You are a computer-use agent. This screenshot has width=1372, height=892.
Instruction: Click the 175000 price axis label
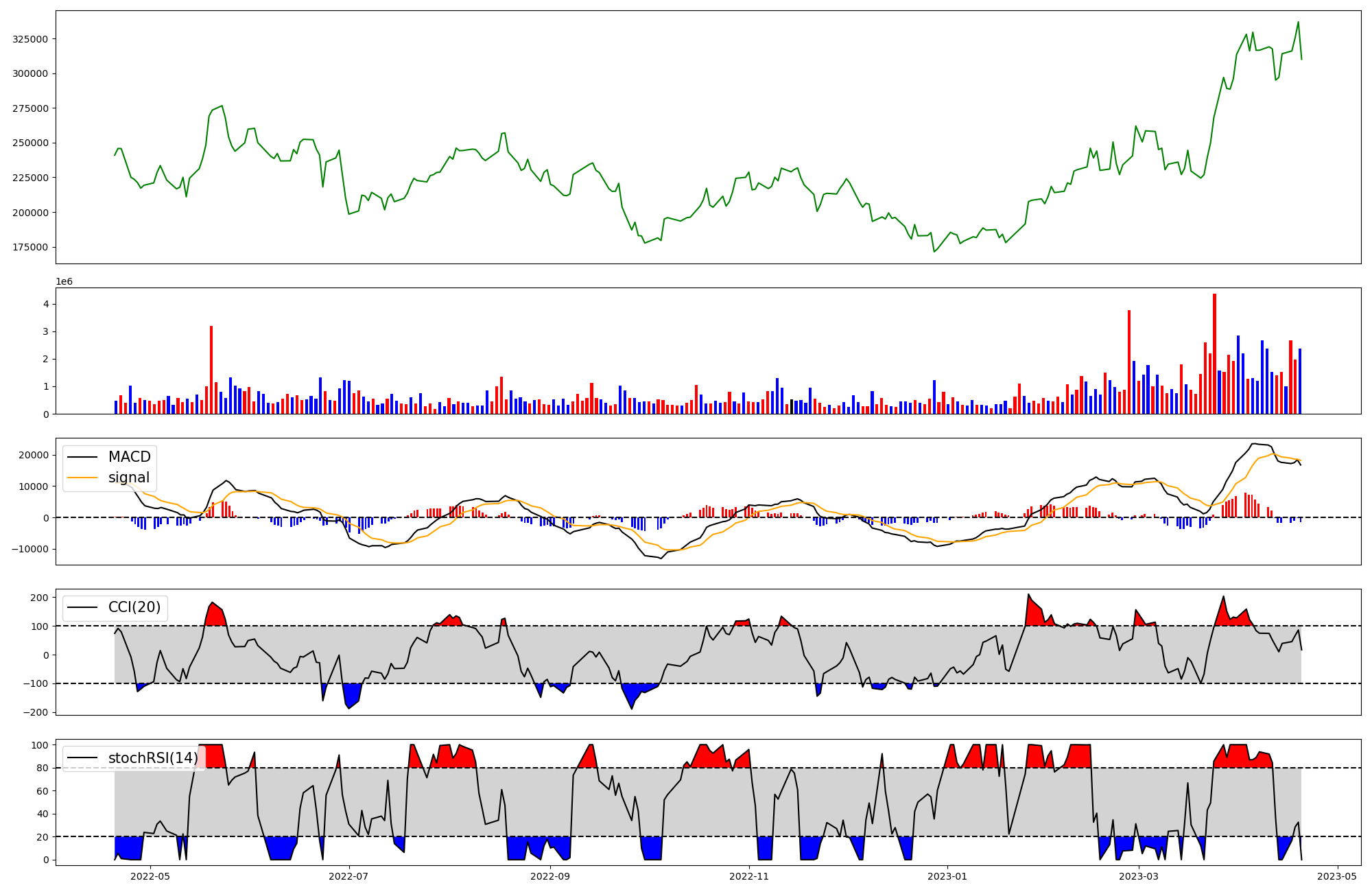[30, 247]
